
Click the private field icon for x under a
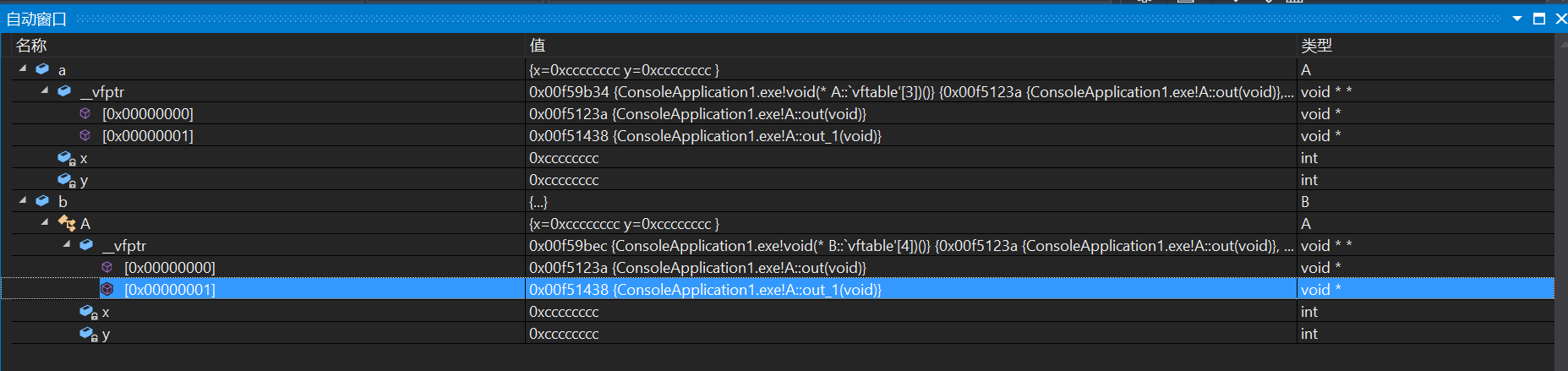pyautogui.click(x=67, y=158)
